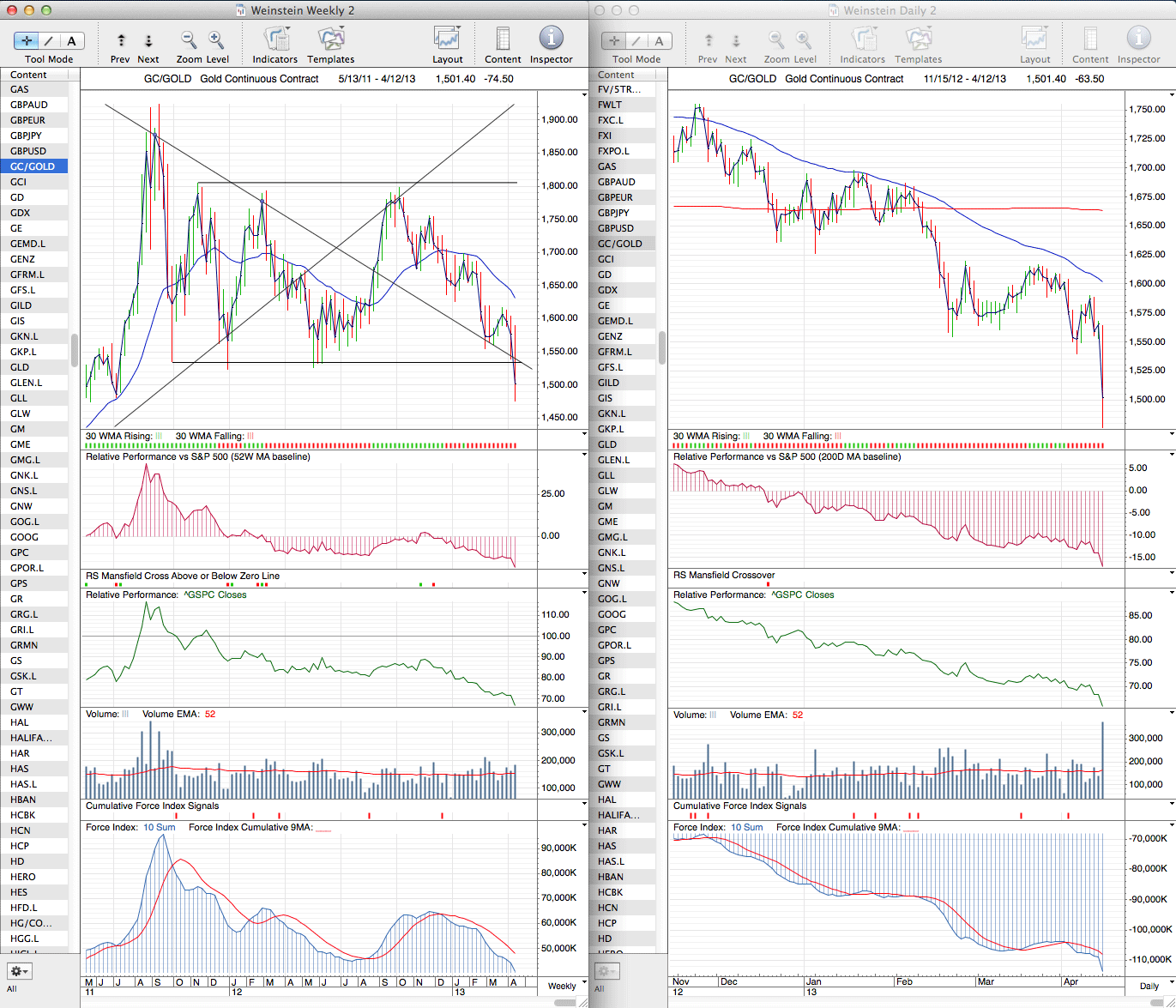Select GDX in the Weekly symbol list
Viewport: 1176px width, 1008px height.
[x=21, y=213]
